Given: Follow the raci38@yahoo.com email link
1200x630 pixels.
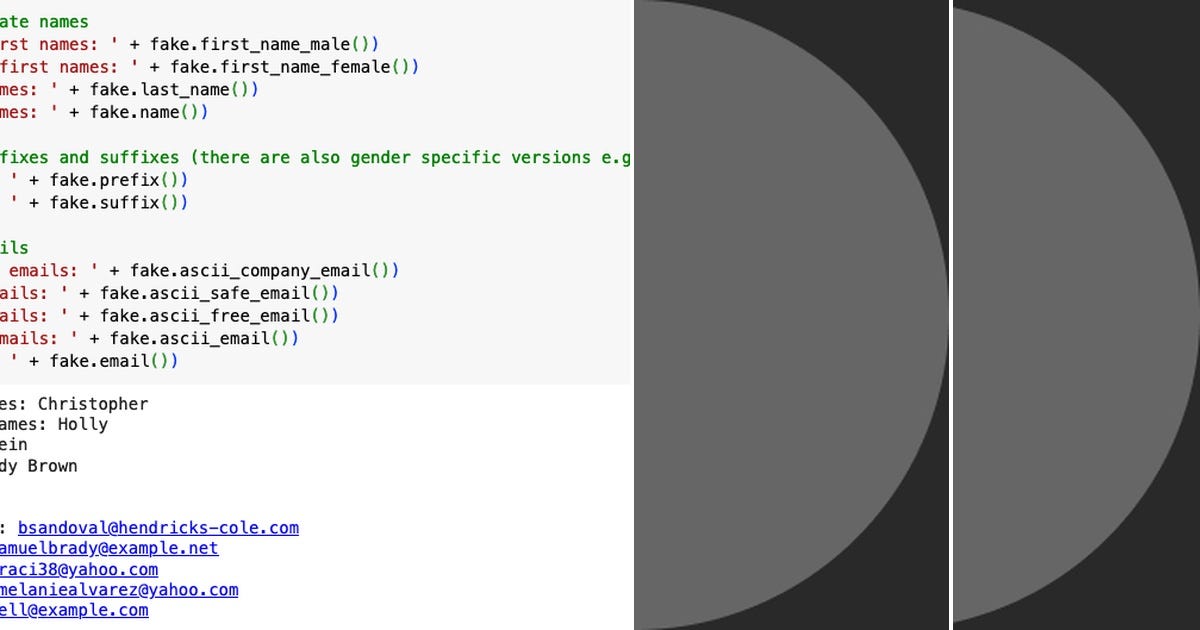Looking at the screenshot, I should point(79,569).
